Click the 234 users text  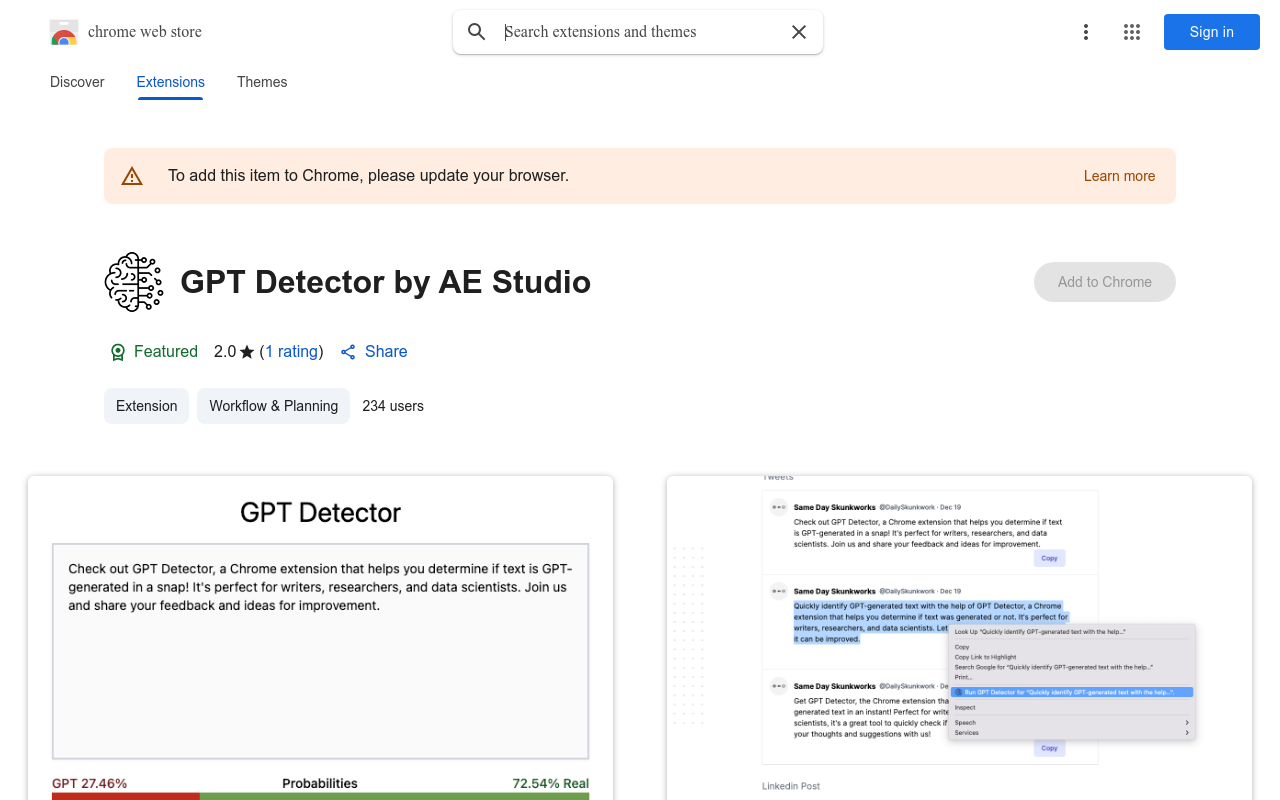tap(393, 406)
